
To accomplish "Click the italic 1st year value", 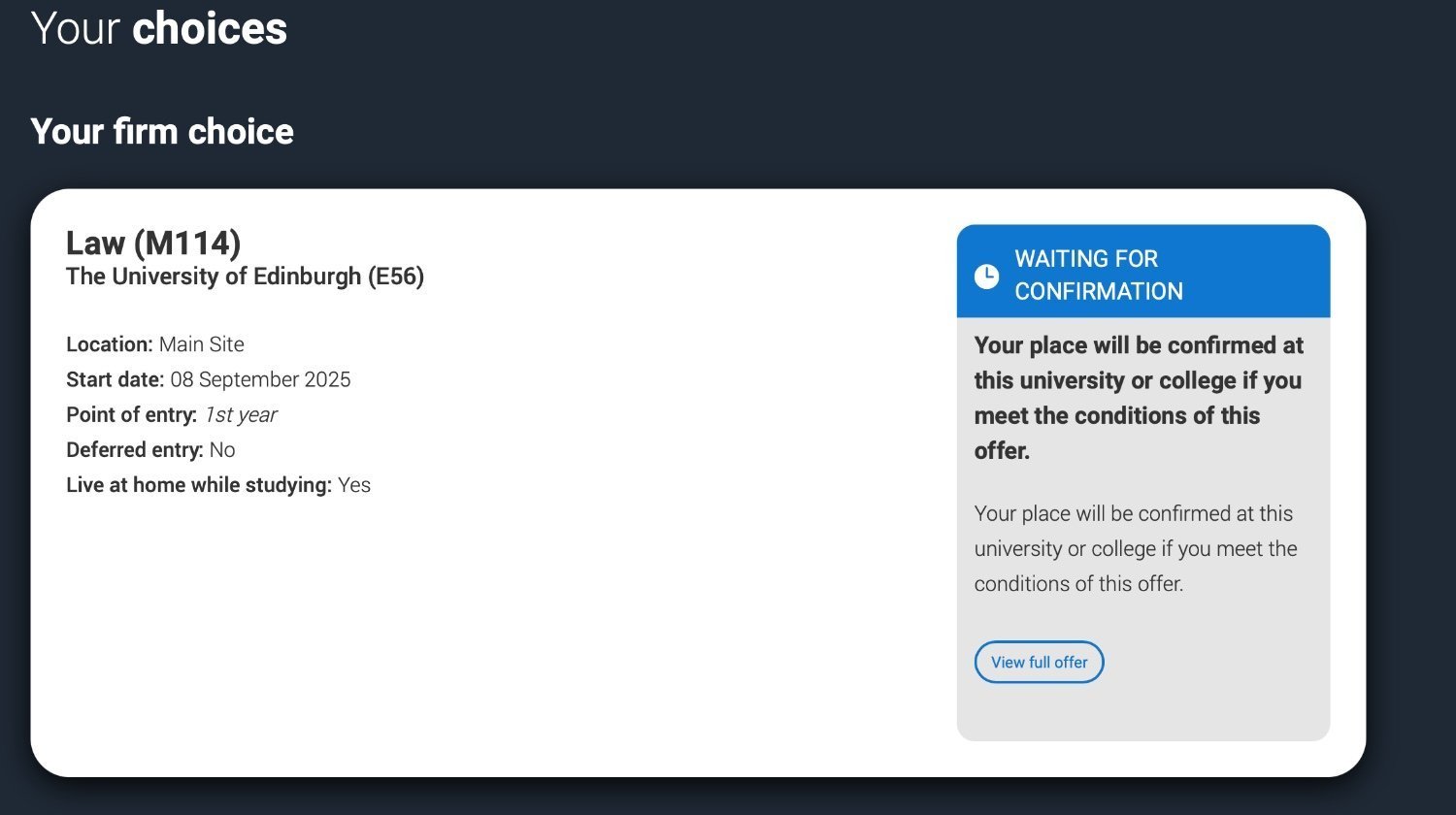I will point(241,415).
